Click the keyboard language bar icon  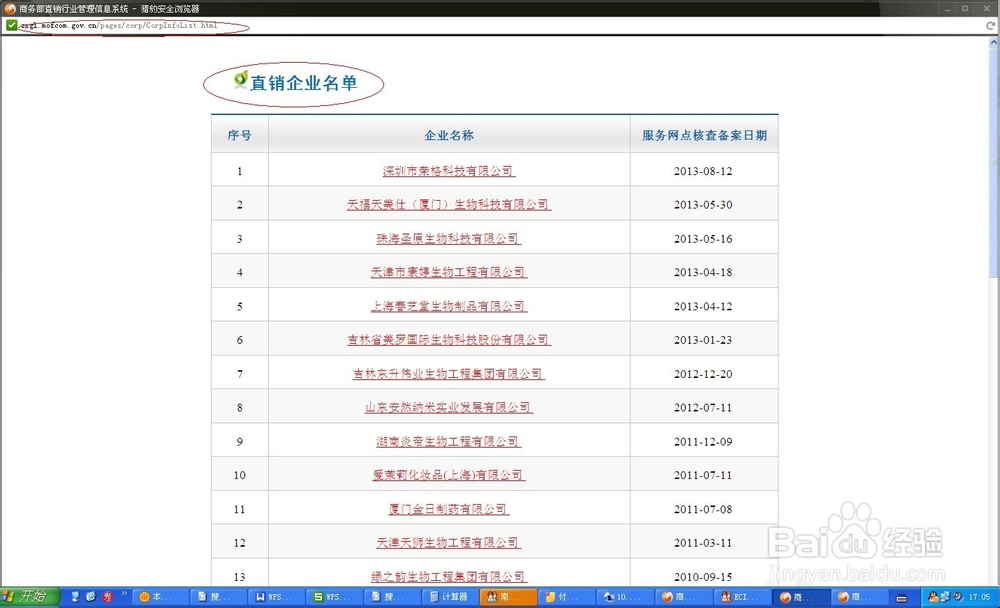click(901, 598)
